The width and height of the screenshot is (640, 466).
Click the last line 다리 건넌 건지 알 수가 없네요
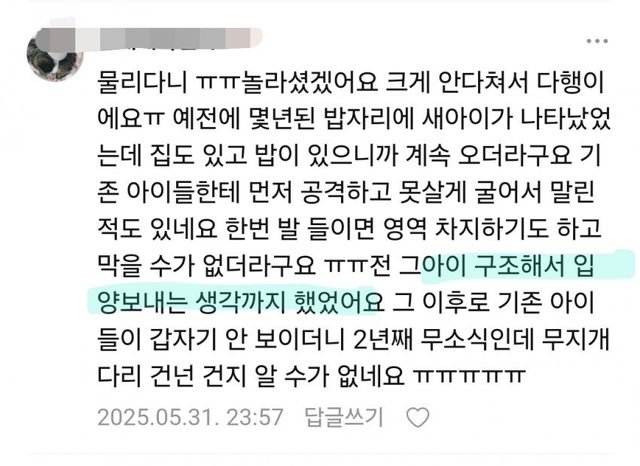pos(251,375)
